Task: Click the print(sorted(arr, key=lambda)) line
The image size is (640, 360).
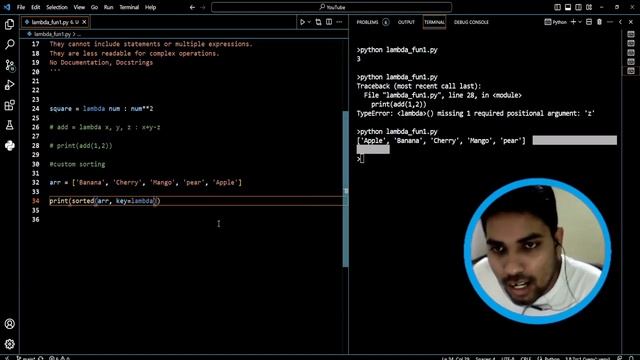Action: (x=105, y=201)
